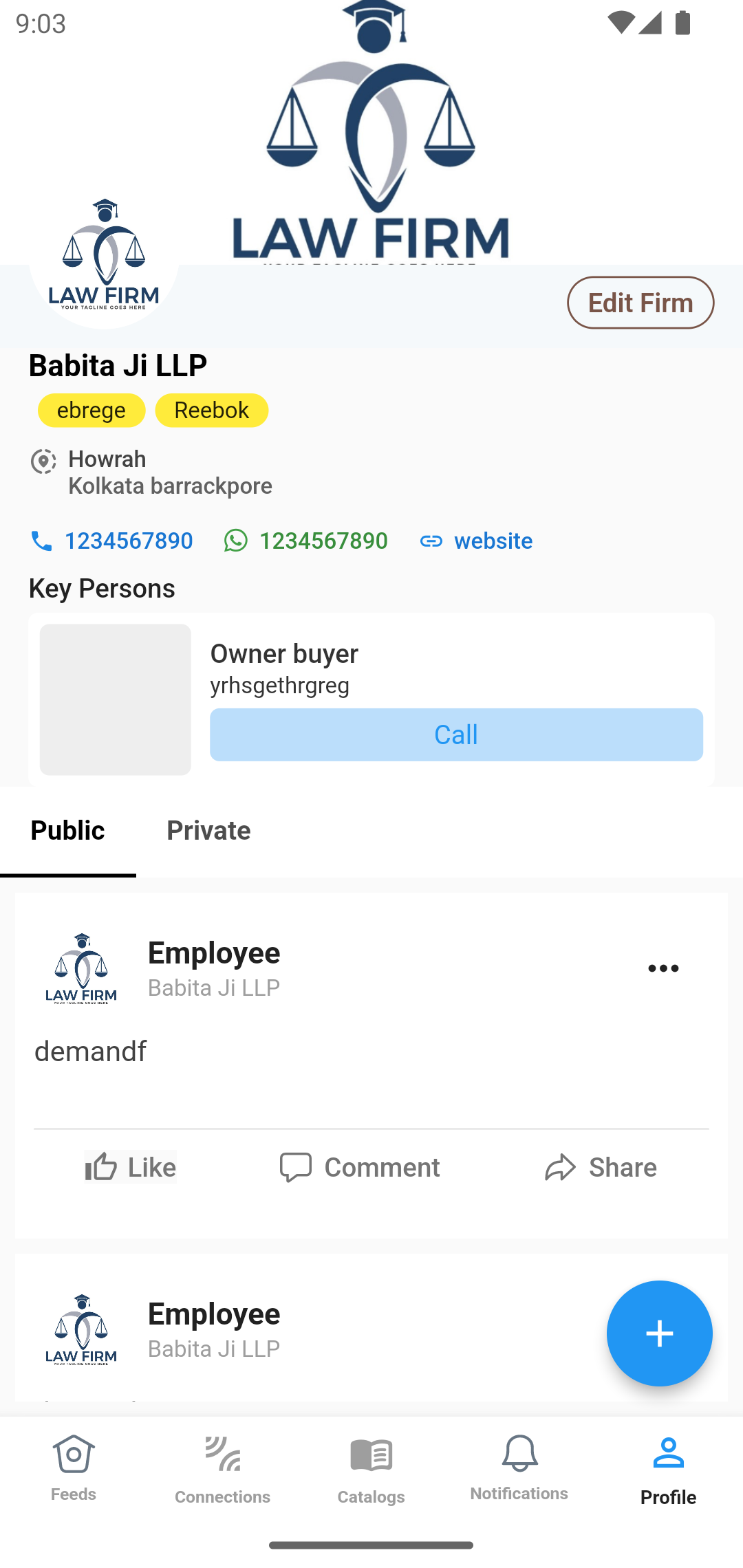
Task: Tap the yellow Reebok tag
Action: 211,410
